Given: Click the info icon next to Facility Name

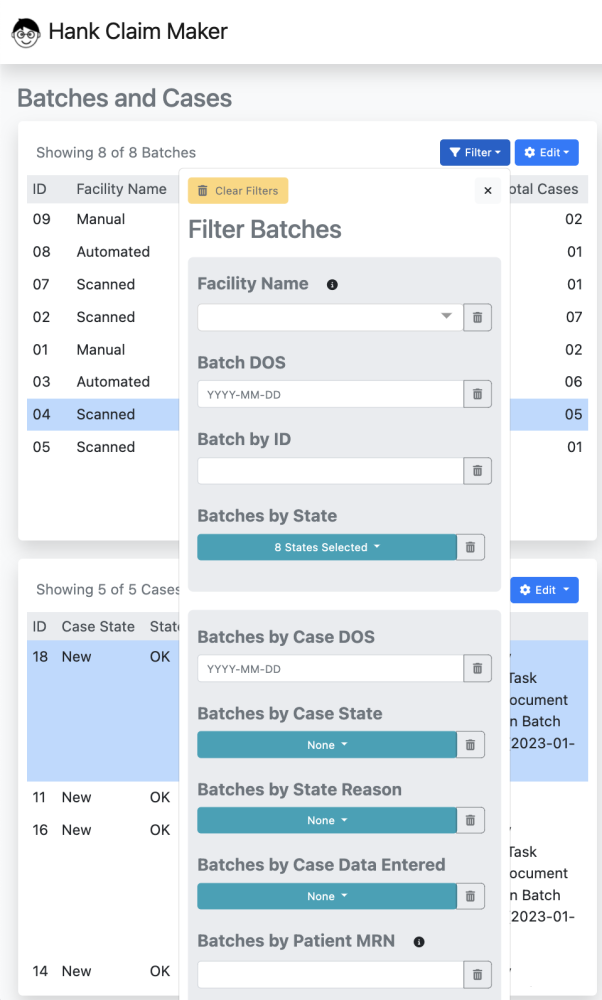Looking at the screenshot, I should pos(330,283).
